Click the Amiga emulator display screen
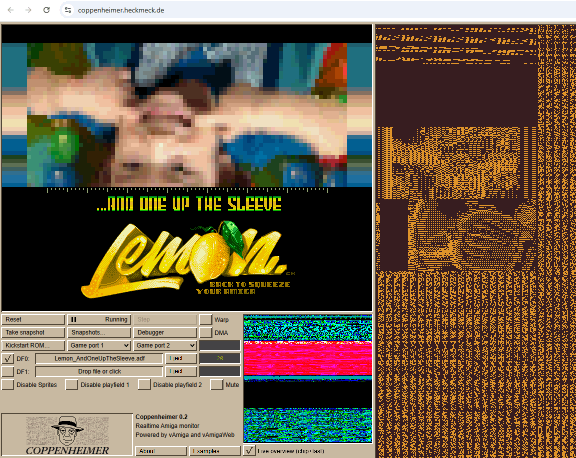The image size is (576, 458). (187, 167)
